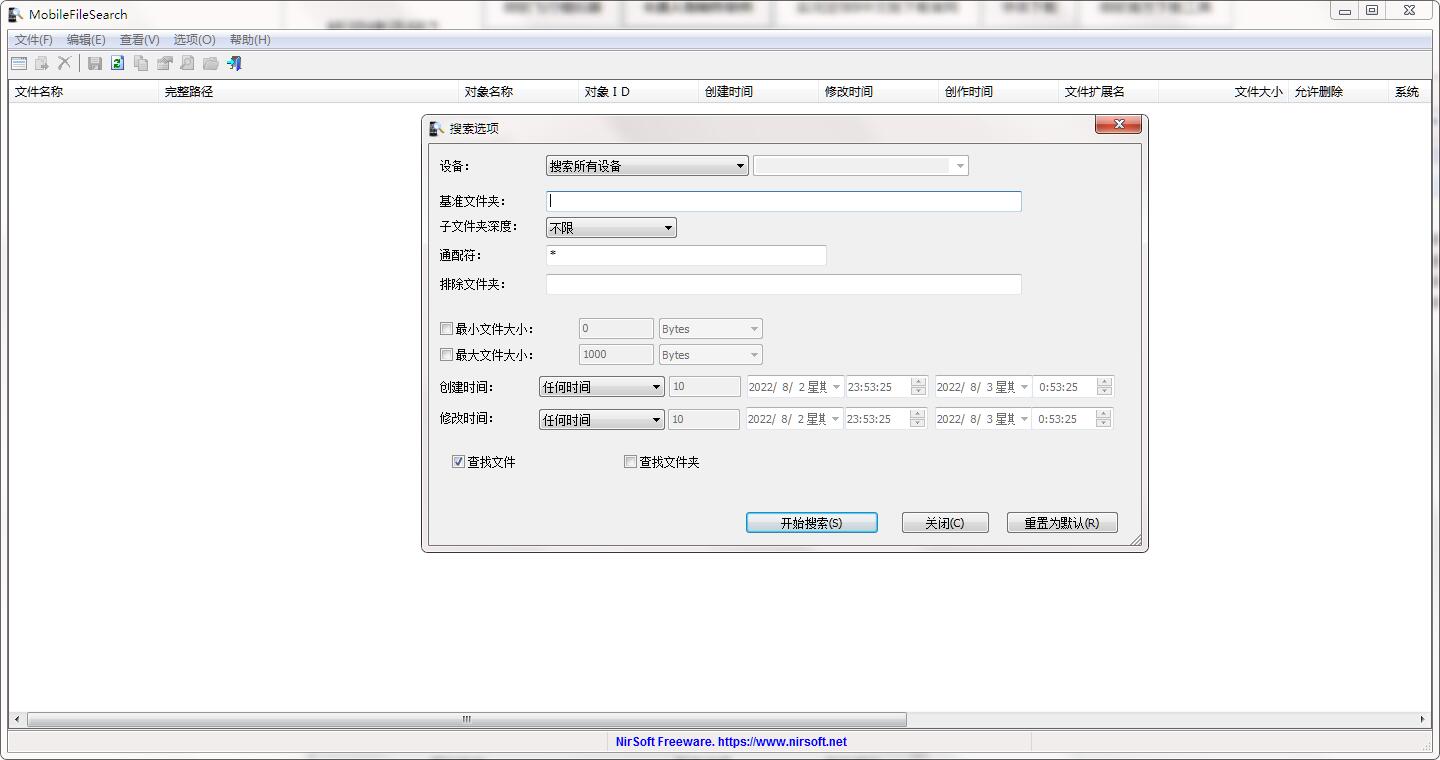Screen dimensions: 1440x760
Task: Open the disabled device list next to 设备
Action: [861, 166]
